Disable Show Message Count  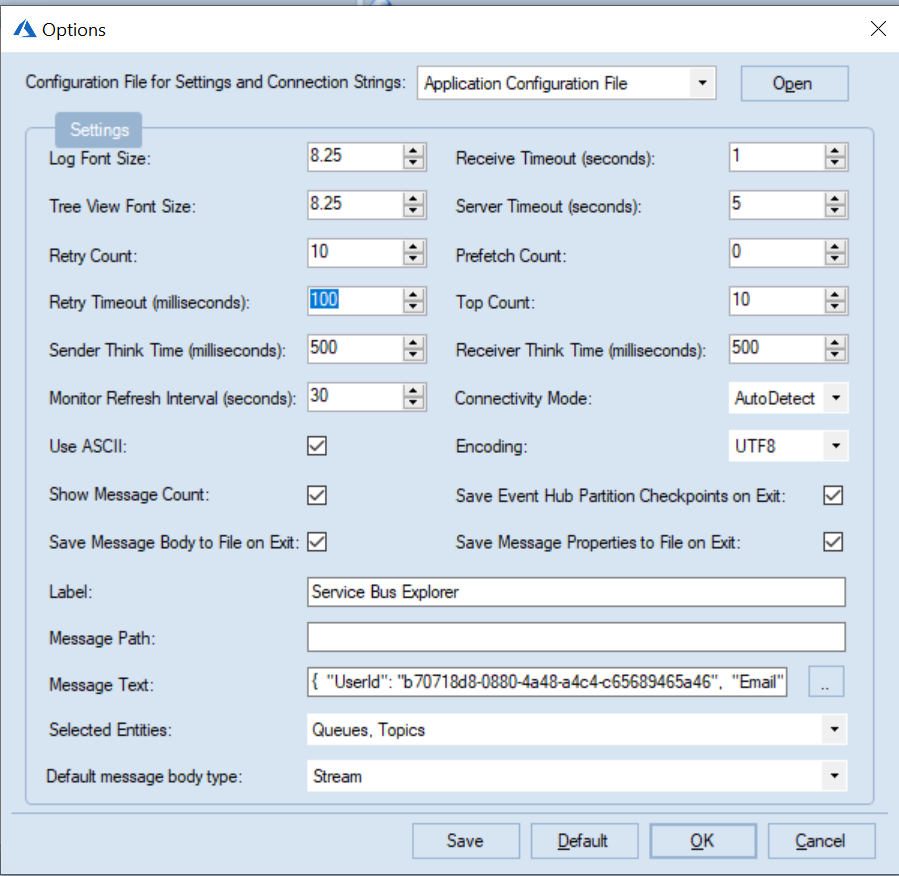[x=316, y=494]
